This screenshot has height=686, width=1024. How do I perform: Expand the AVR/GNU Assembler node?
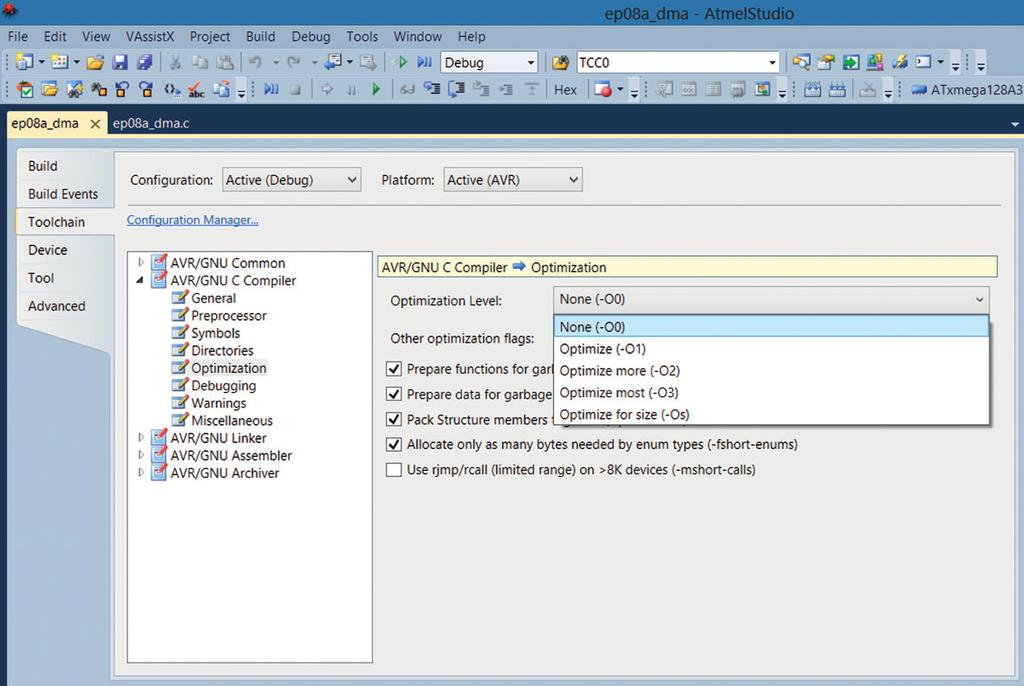point(140,455)
